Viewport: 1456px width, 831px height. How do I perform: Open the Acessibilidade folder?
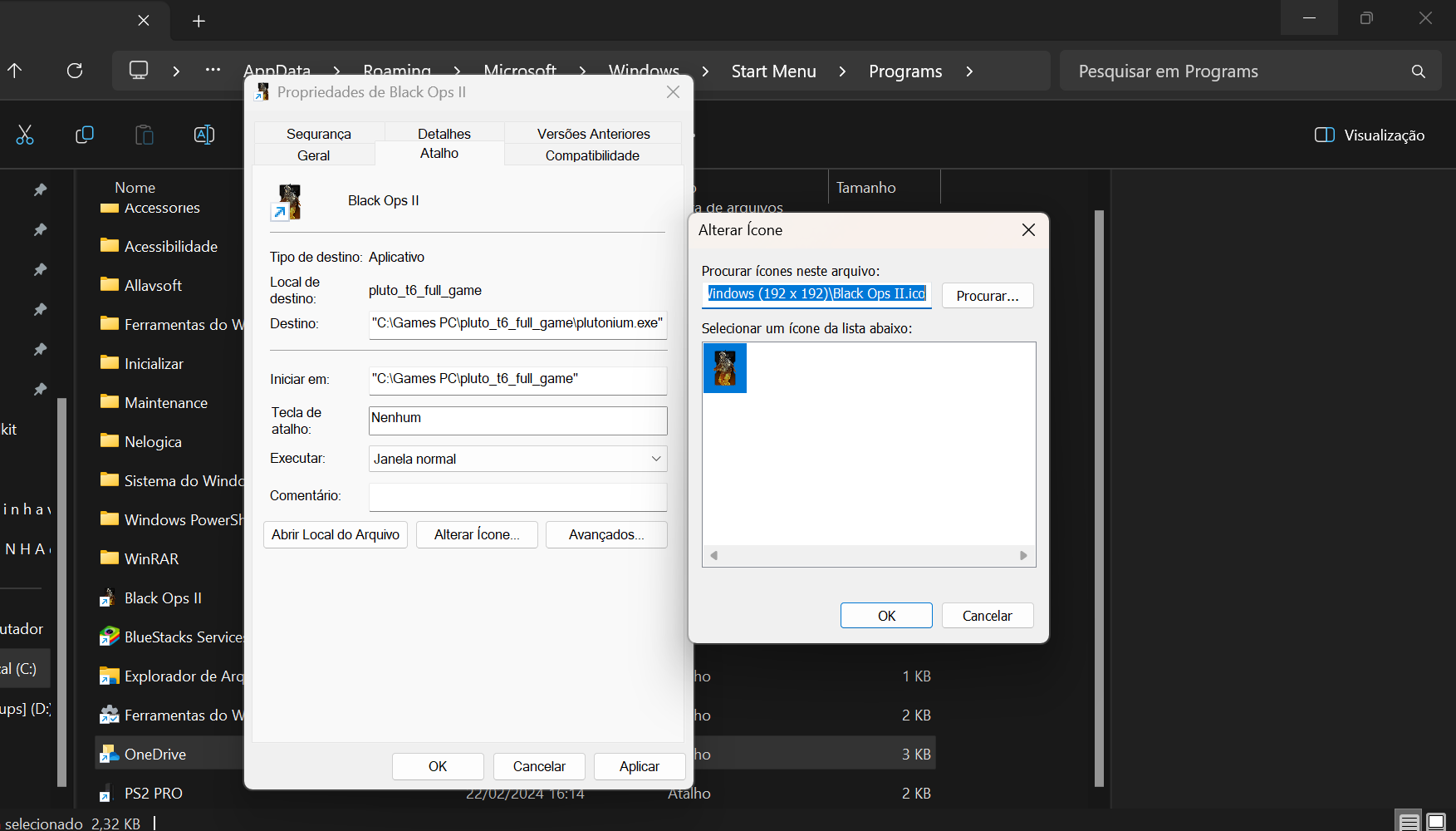[170, 247]
